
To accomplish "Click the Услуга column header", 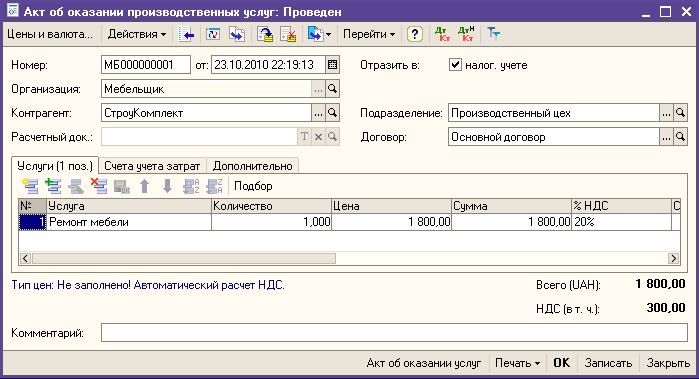I will pyautogui.click(x=129, y=206).
